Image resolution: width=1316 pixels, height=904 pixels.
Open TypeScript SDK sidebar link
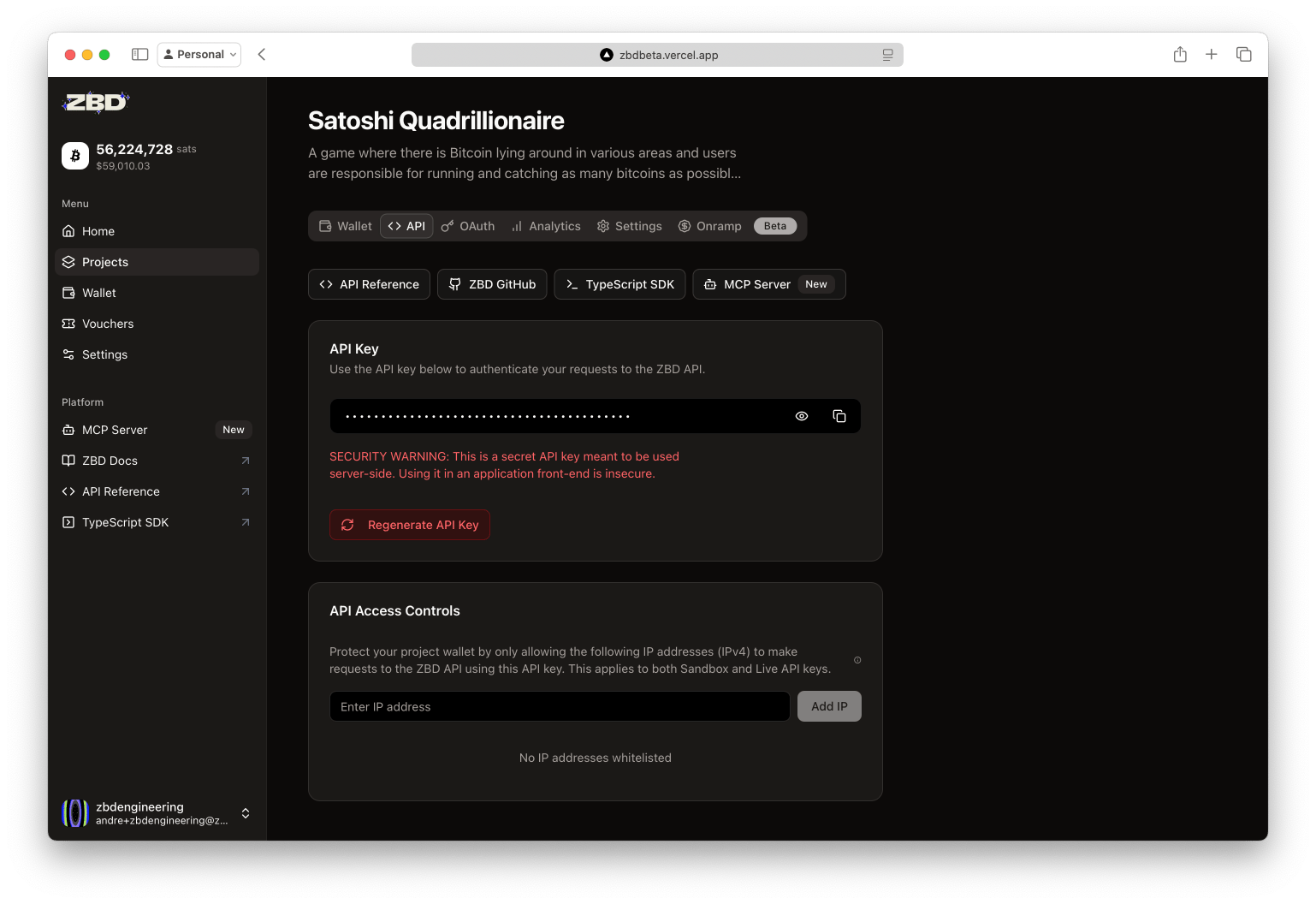click(x=157, y=522)
